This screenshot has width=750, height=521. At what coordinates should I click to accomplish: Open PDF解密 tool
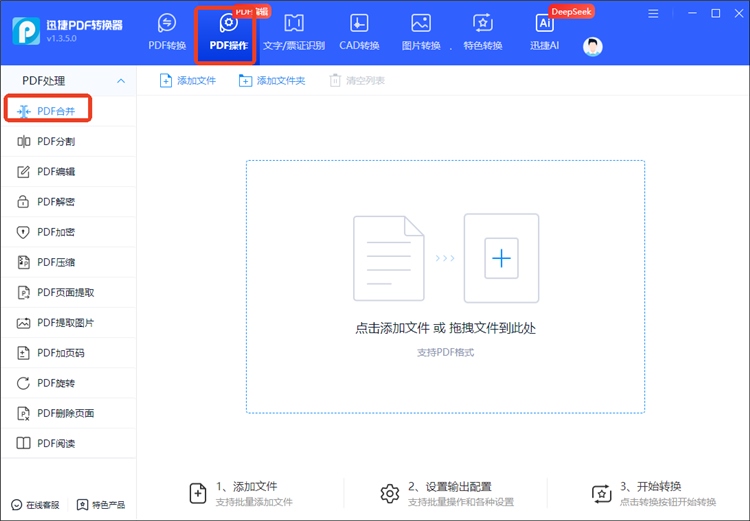coord(68,202)
